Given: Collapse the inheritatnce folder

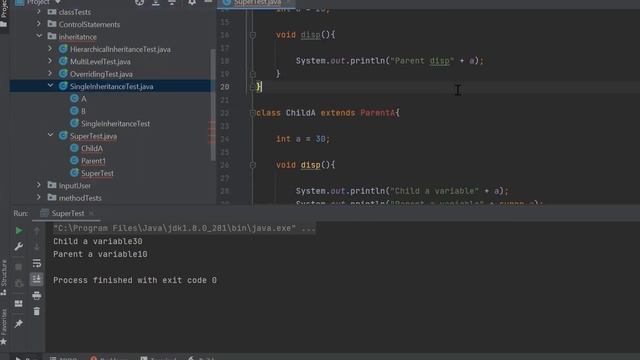Looking at the screenshot, I should point(39,36).
